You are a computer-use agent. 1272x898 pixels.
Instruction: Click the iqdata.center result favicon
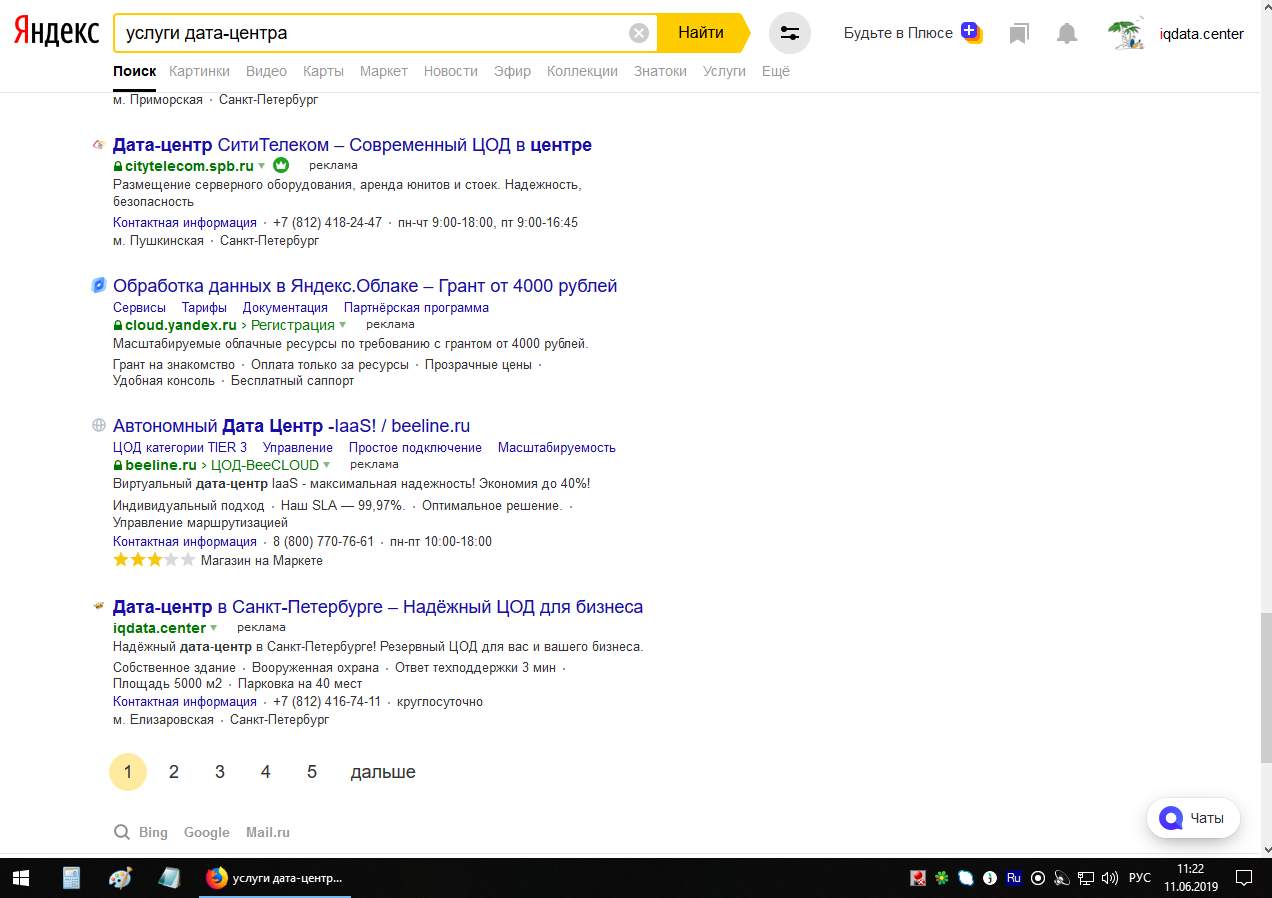(x=99, y=606)
